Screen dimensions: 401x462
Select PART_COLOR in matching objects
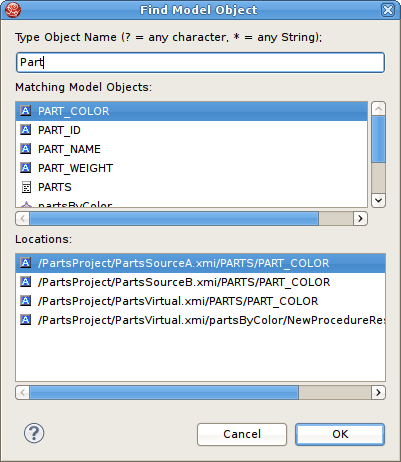[x=192, y=111]
